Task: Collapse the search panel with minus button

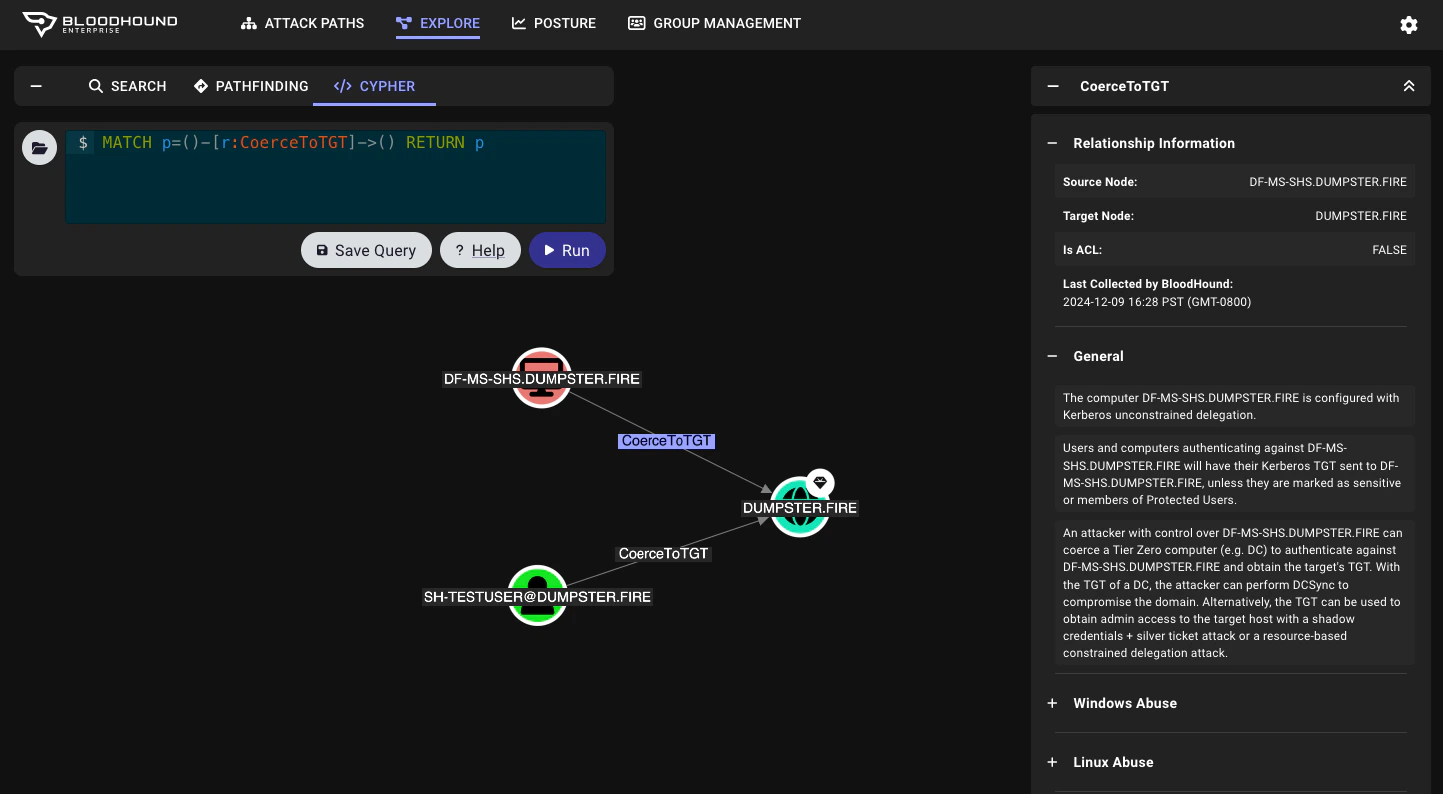Action: tap(36, 86)
